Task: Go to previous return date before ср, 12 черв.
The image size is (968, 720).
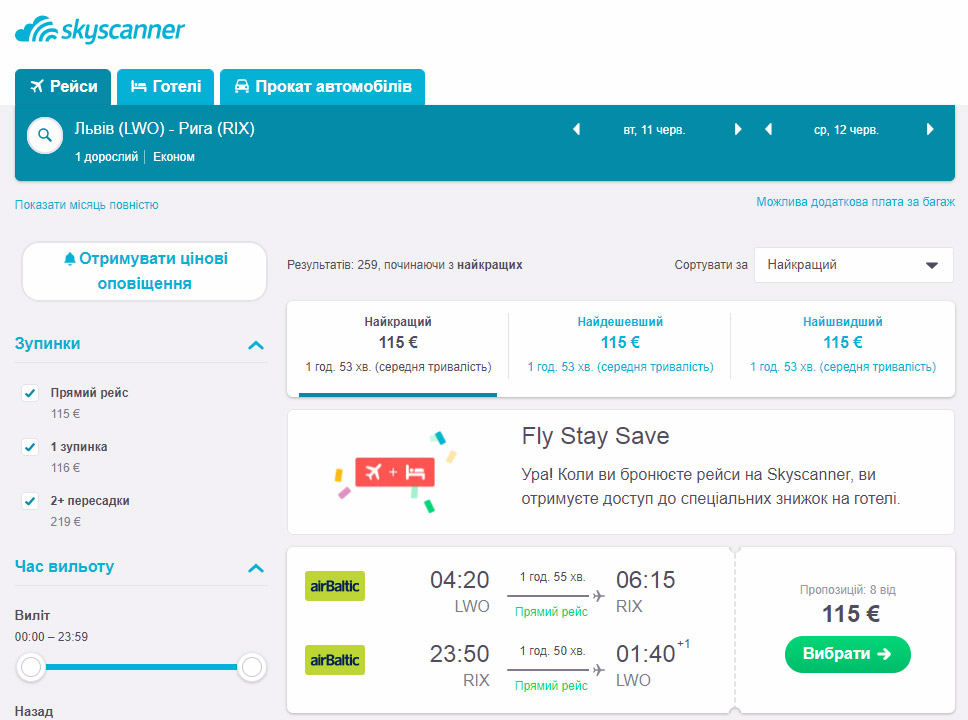Action: point(769,129)
